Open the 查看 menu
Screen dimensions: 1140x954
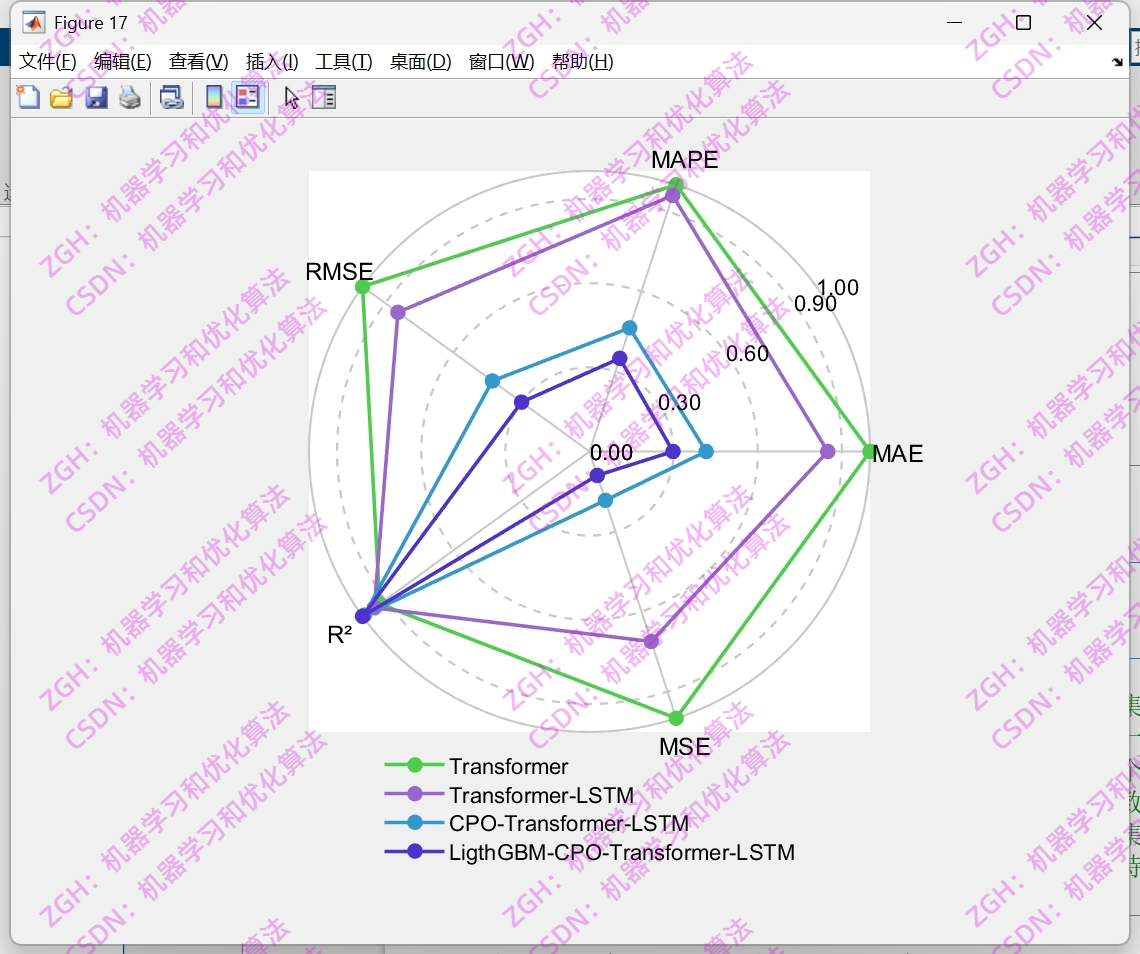pos(197,61)
